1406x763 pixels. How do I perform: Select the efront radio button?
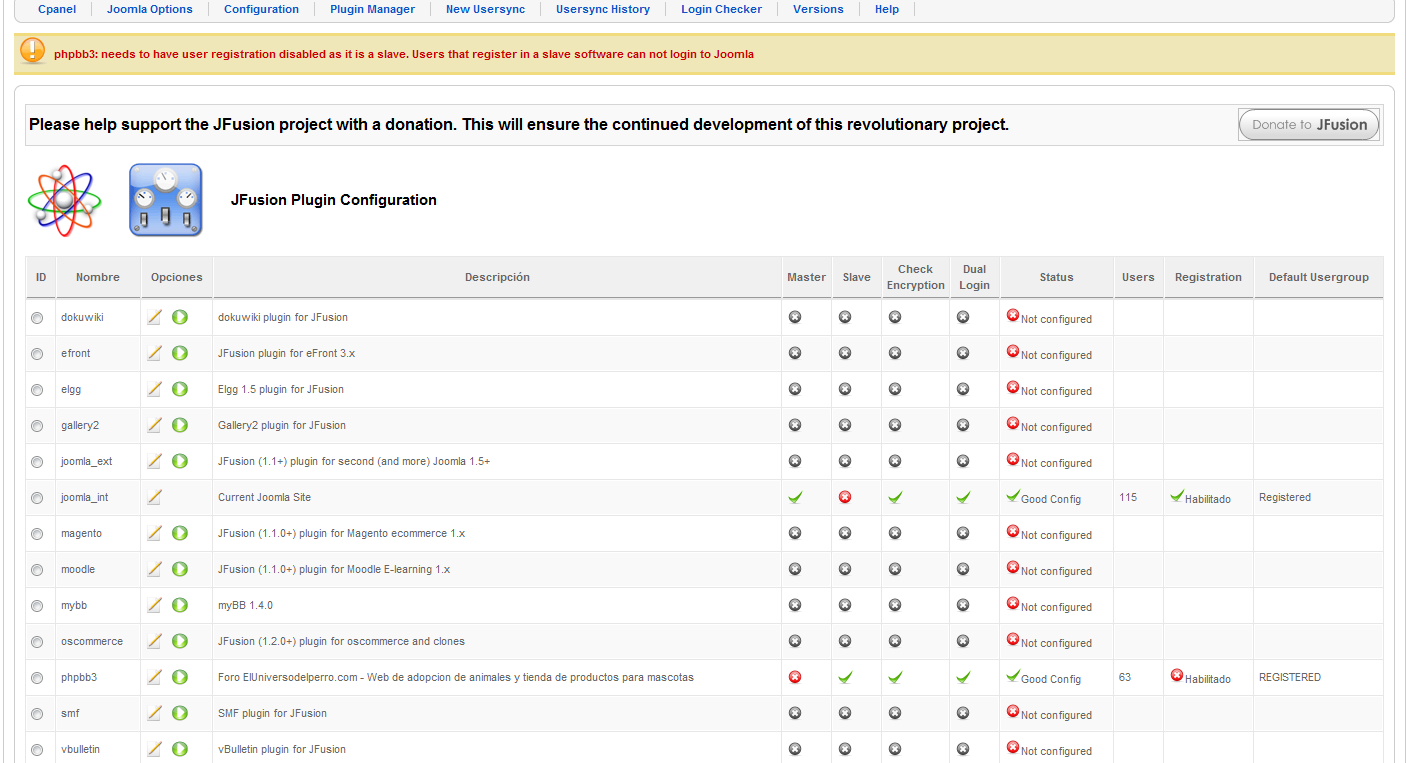(x=37, y=354)
